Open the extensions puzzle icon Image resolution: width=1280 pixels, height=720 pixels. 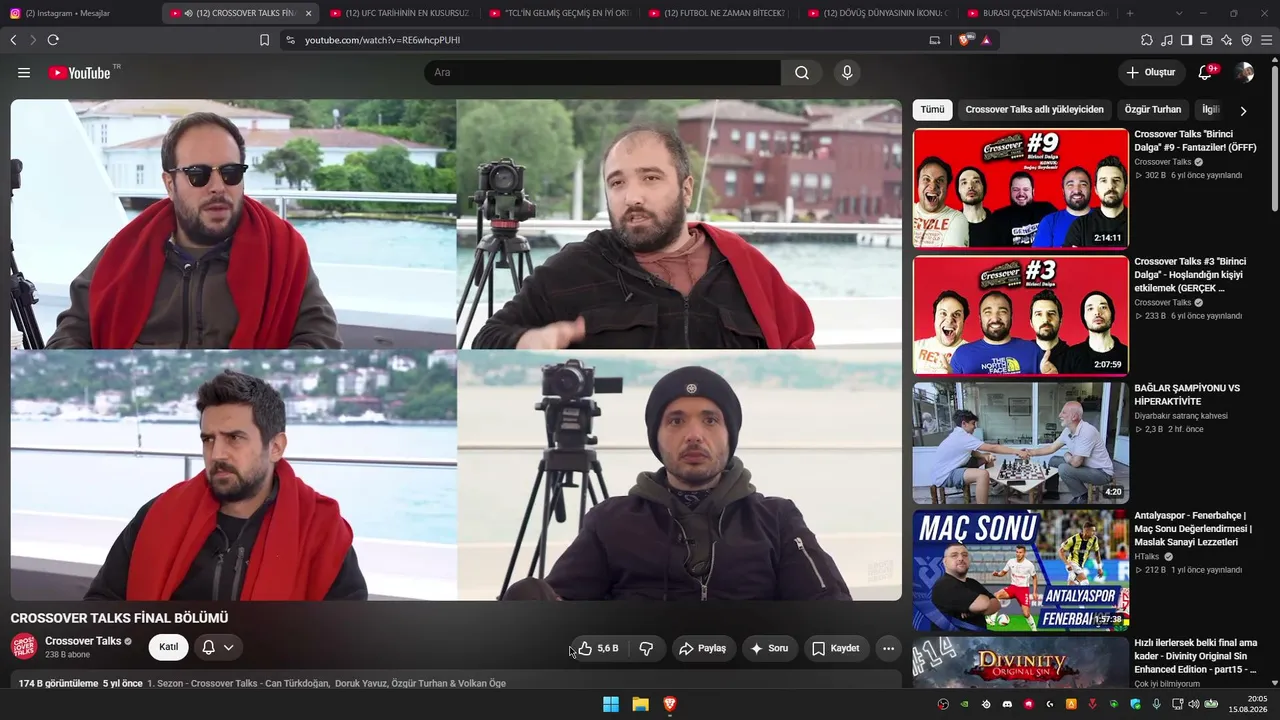1147,40
